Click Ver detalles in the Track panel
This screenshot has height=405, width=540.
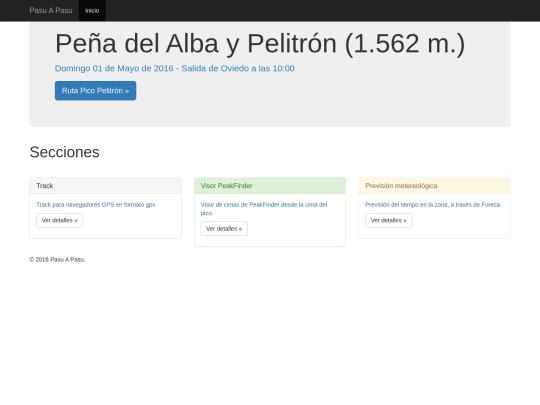[x=60, y=220]
